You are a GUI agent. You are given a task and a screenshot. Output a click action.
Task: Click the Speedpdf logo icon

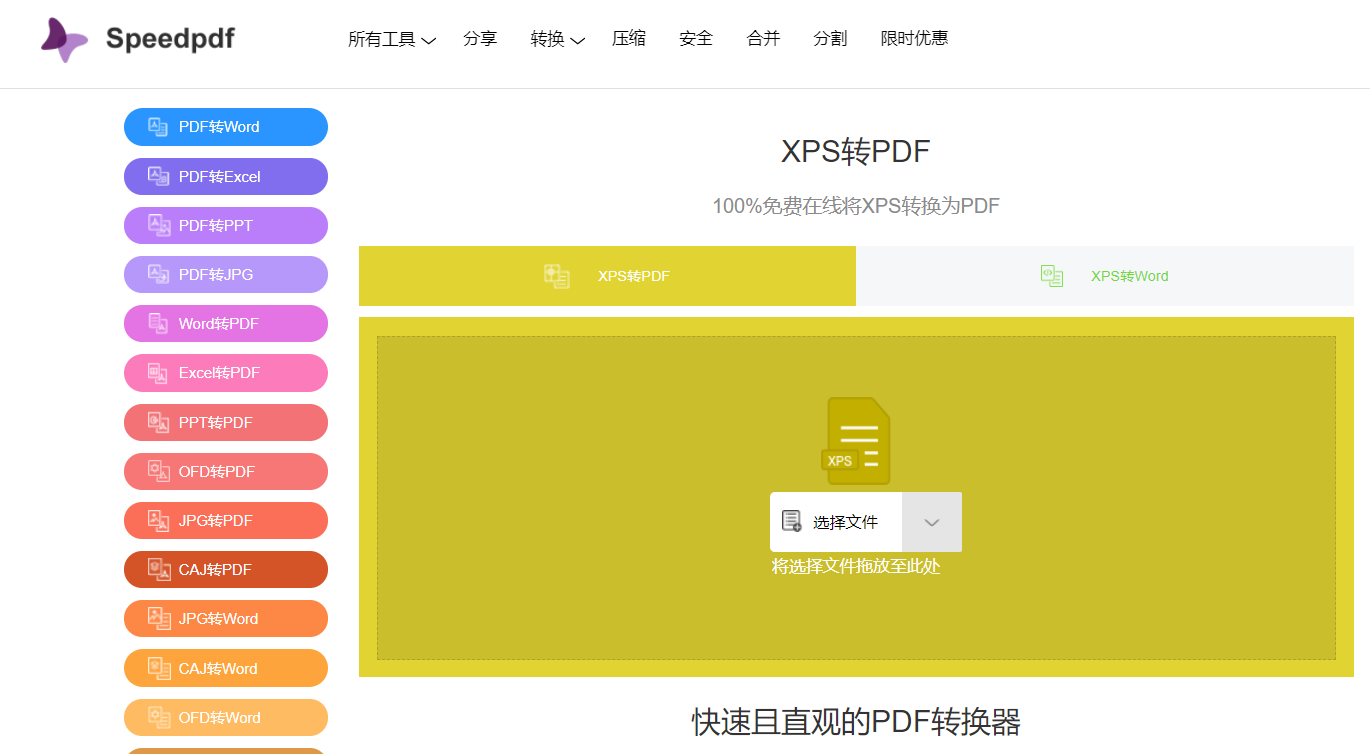pos(65,39)
